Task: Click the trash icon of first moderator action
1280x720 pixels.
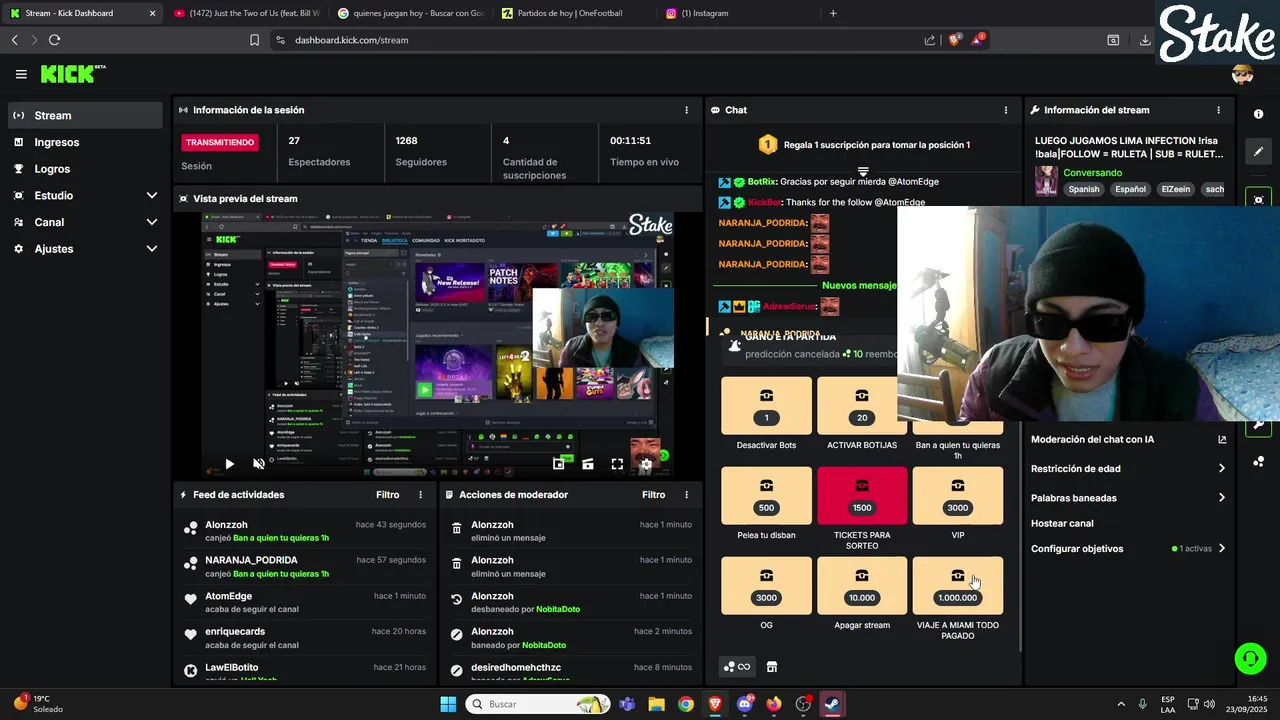Action: pos(456,528)
